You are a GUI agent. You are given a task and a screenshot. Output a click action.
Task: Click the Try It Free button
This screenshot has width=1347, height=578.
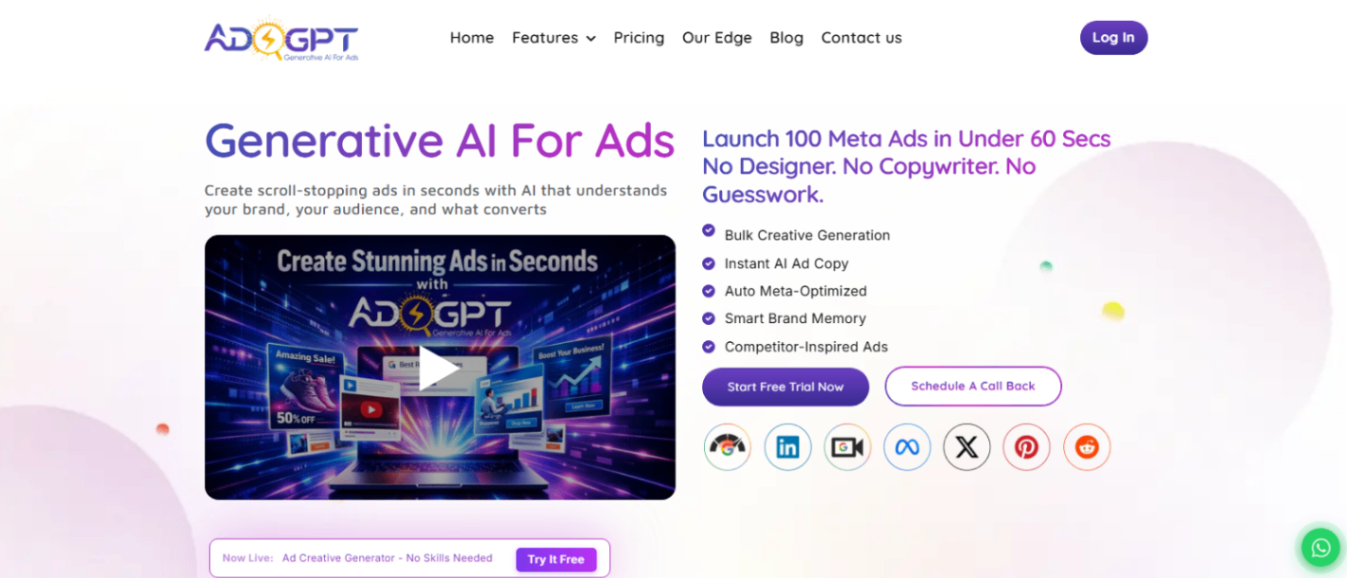pos(556,559)
